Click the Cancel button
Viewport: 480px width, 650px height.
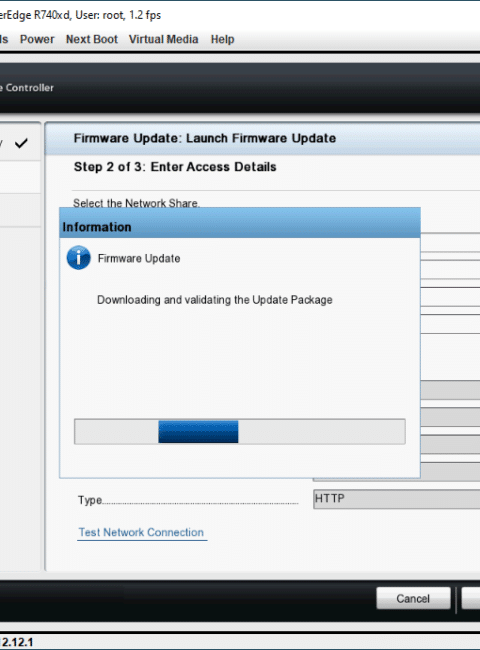[x=413, y=598]
